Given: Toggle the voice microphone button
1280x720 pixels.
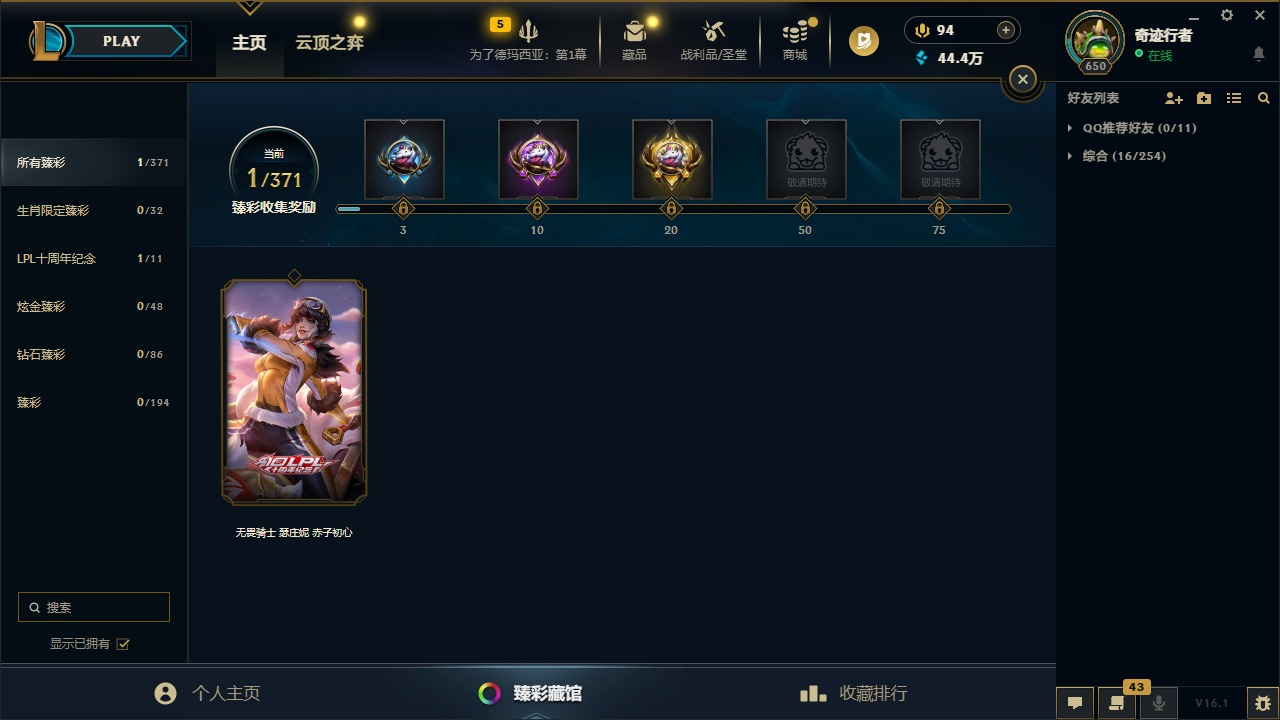Looking at the screenshot, I should click(x=1159, y=703).
